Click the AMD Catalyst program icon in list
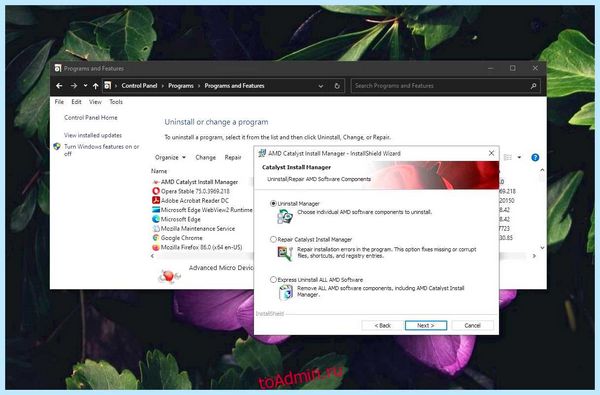Image resolution: width=600 pixels, height=395 pixels. click(156, 182)
